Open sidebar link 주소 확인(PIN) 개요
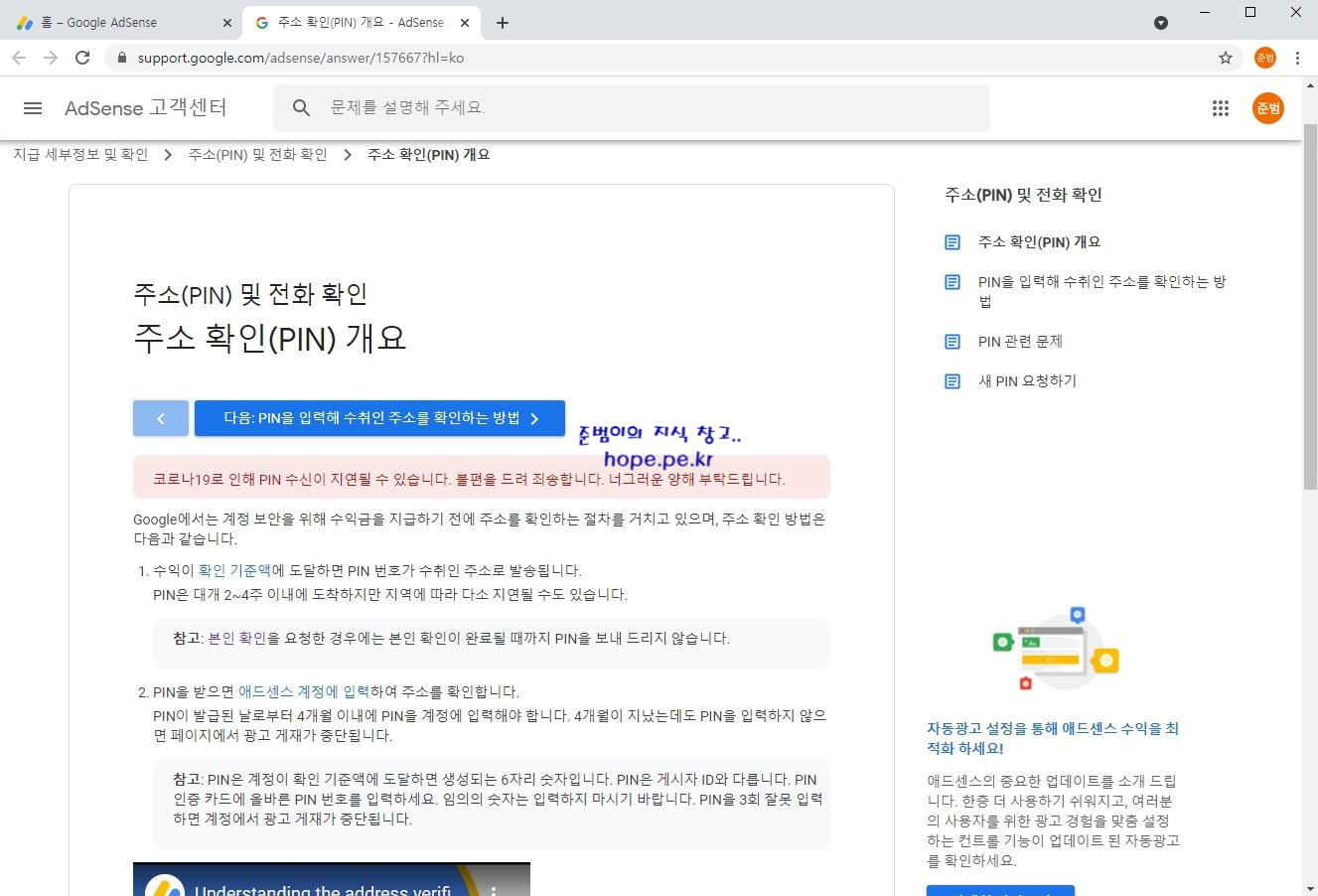 (1039, 242)
